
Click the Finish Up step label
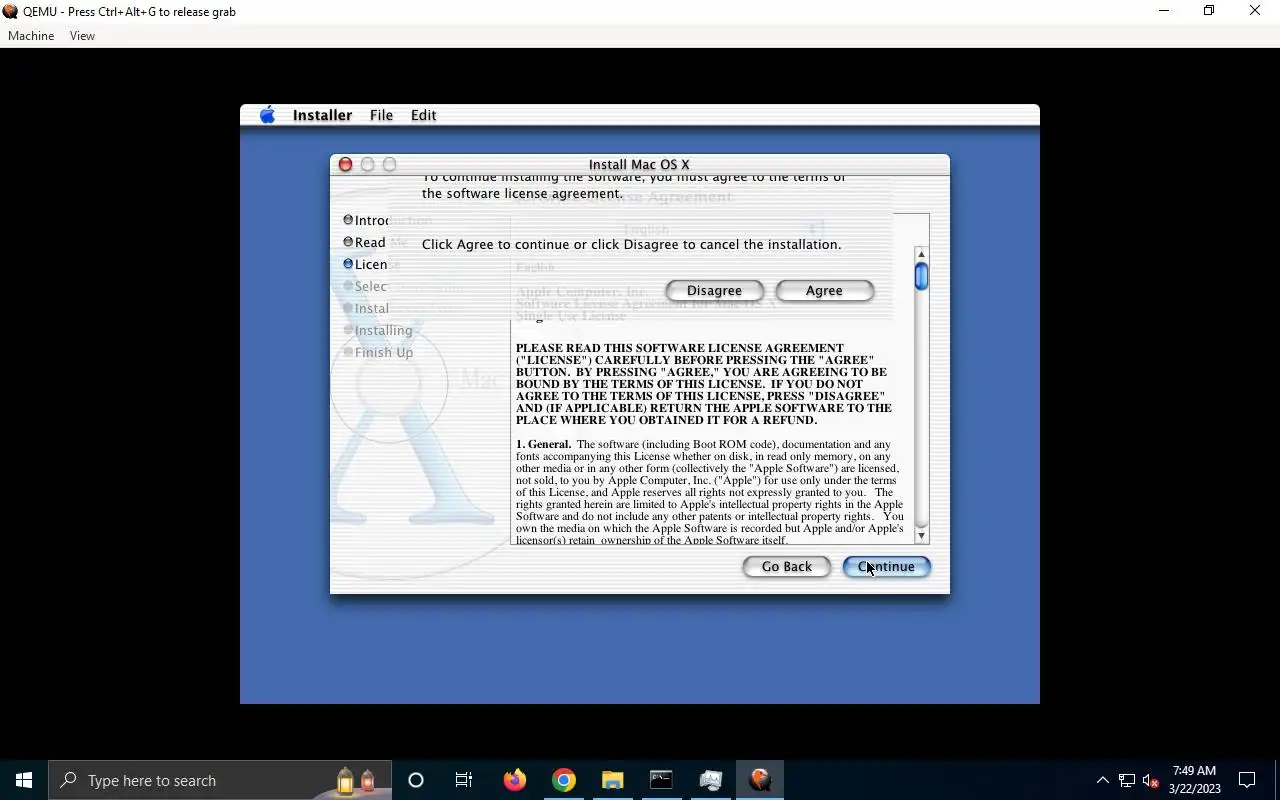pyautogui.click(x=384, y=352)
